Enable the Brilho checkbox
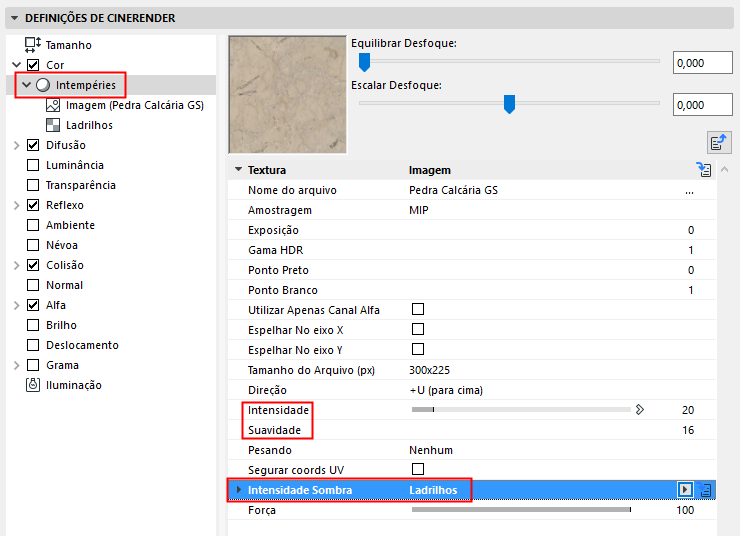This screenshot has width=740, height=536. pyautogui.click(x=33, y=325)
